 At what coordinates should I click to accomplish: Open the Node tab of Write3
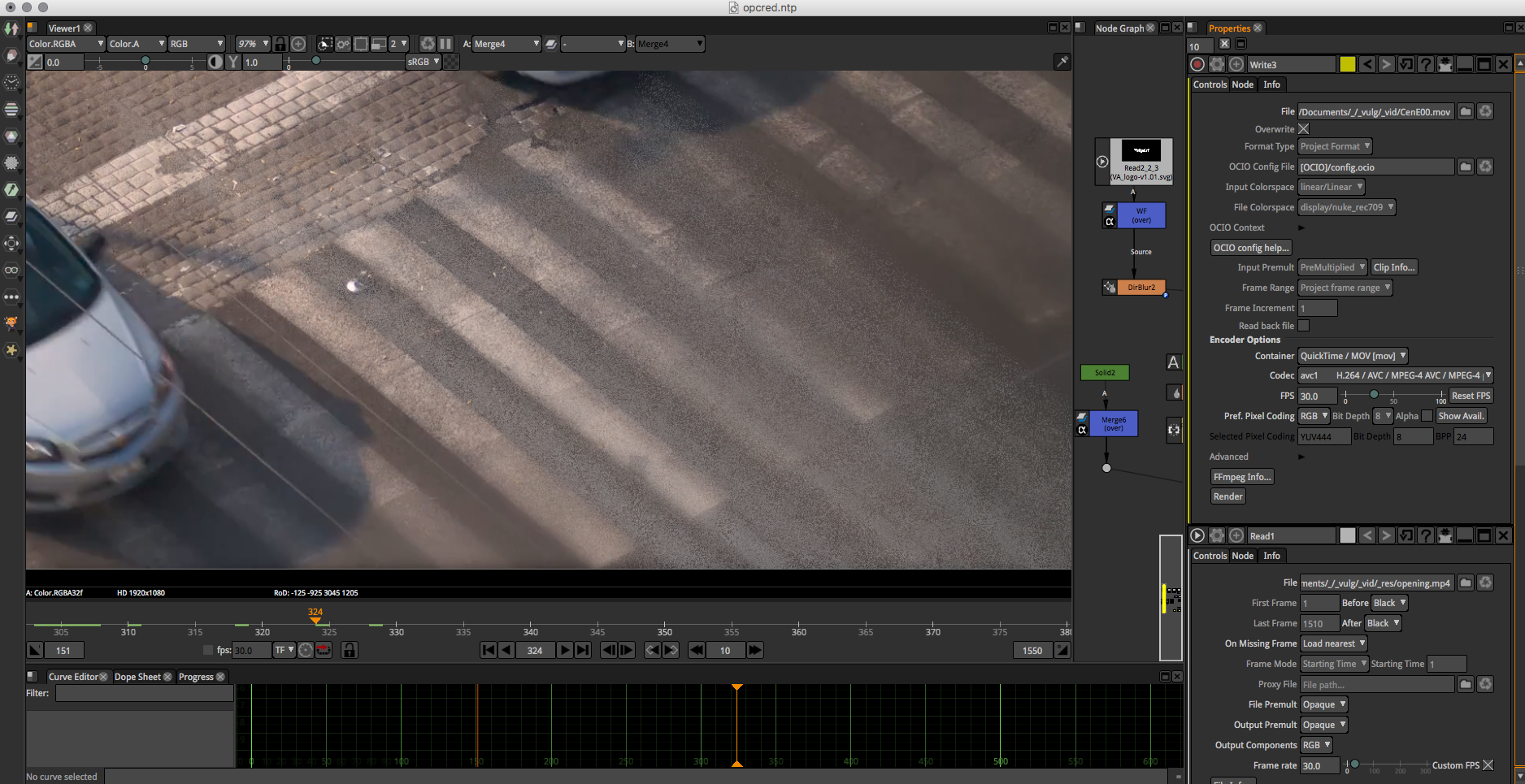pyautogui.click(x=1242, y=84)
